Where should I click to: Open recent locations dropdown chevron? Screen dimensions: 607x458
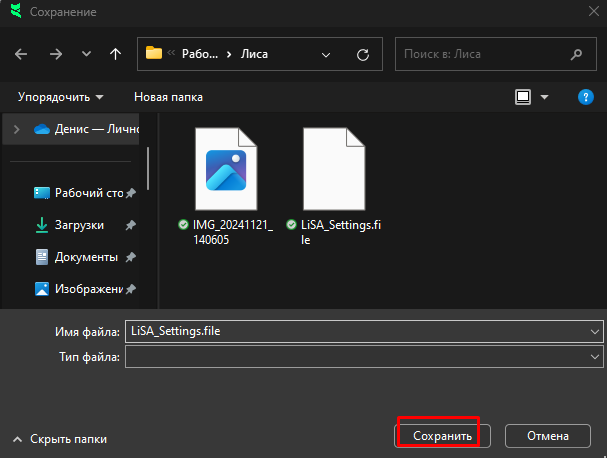tap(85, 53)
